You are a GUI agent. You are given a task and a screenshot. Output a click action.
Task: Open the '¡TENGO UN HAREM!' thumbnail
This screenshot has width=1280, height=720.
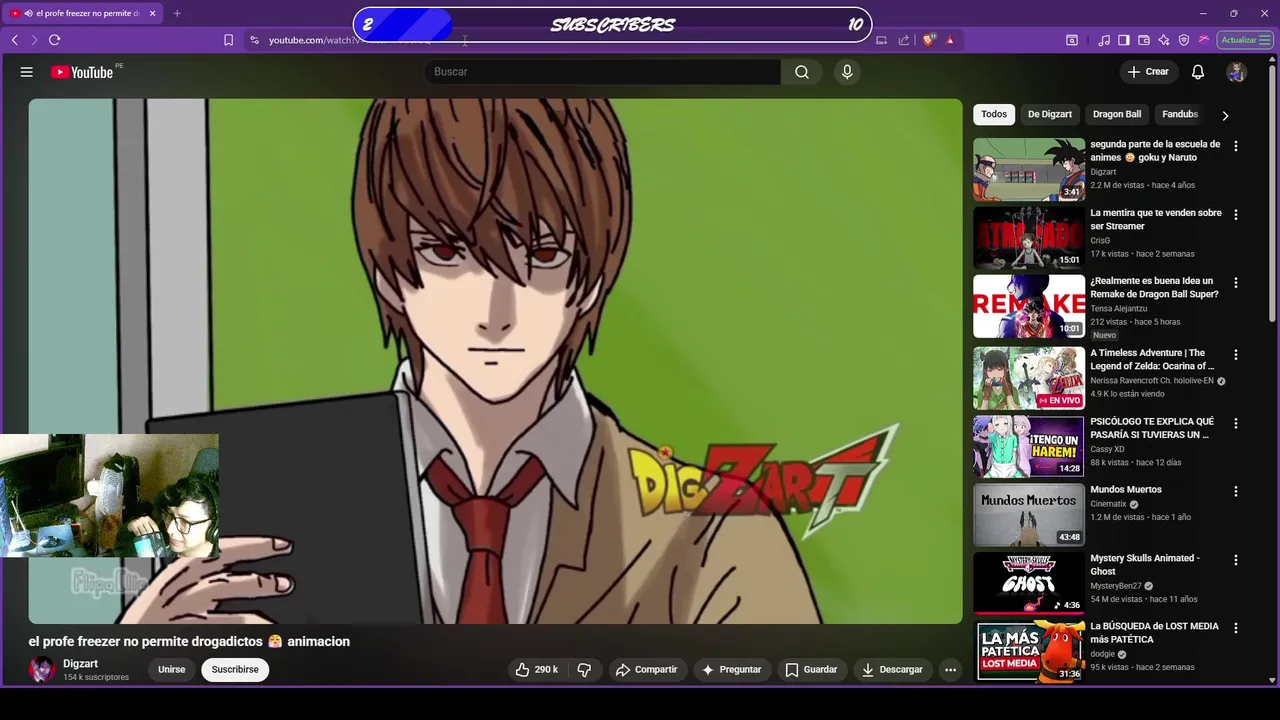(1029, 447)
